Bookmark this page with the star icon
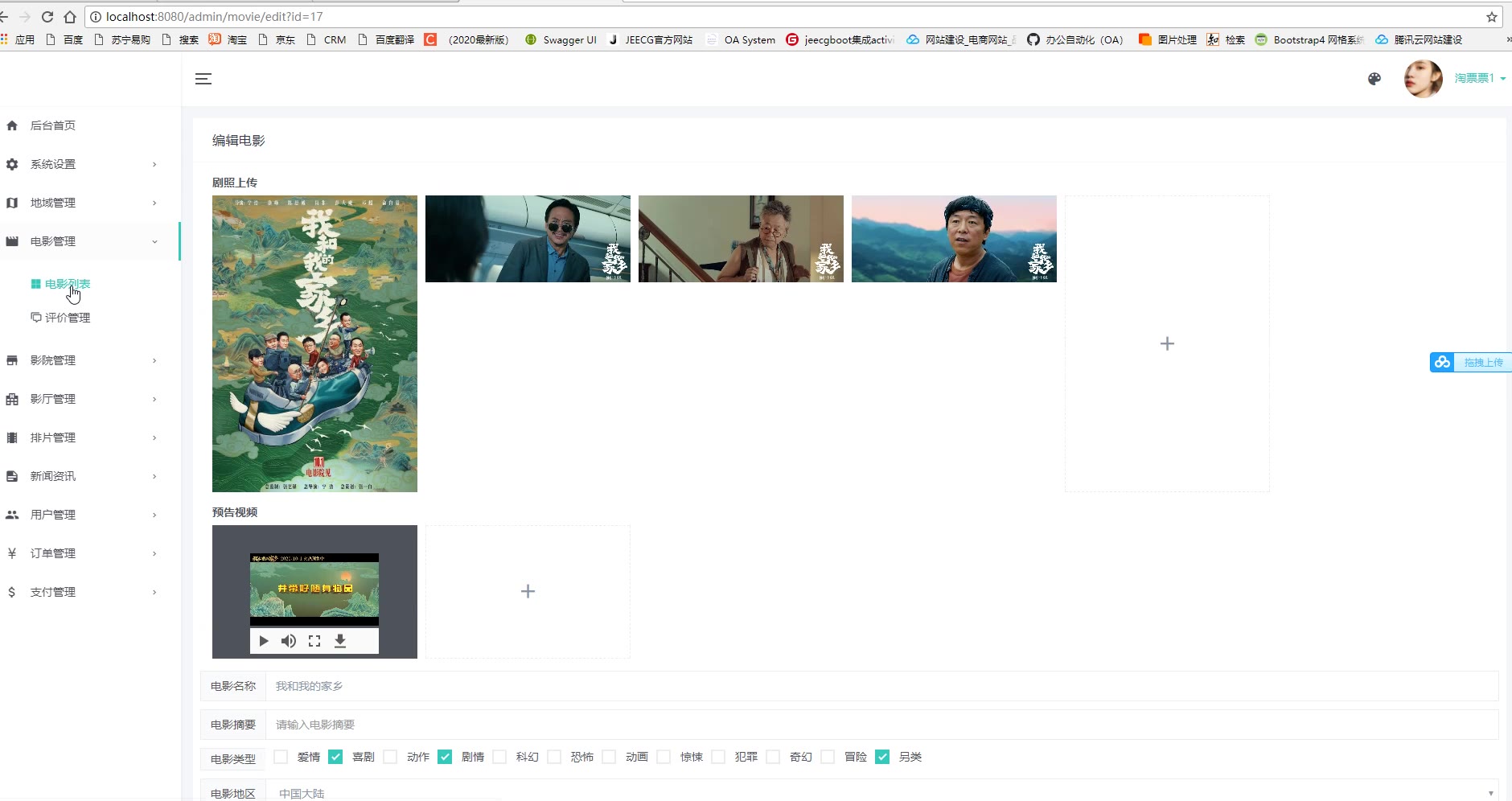The height and width of the screenshot is (801, 1512). pyautogui.click(x=1492, y=17)
